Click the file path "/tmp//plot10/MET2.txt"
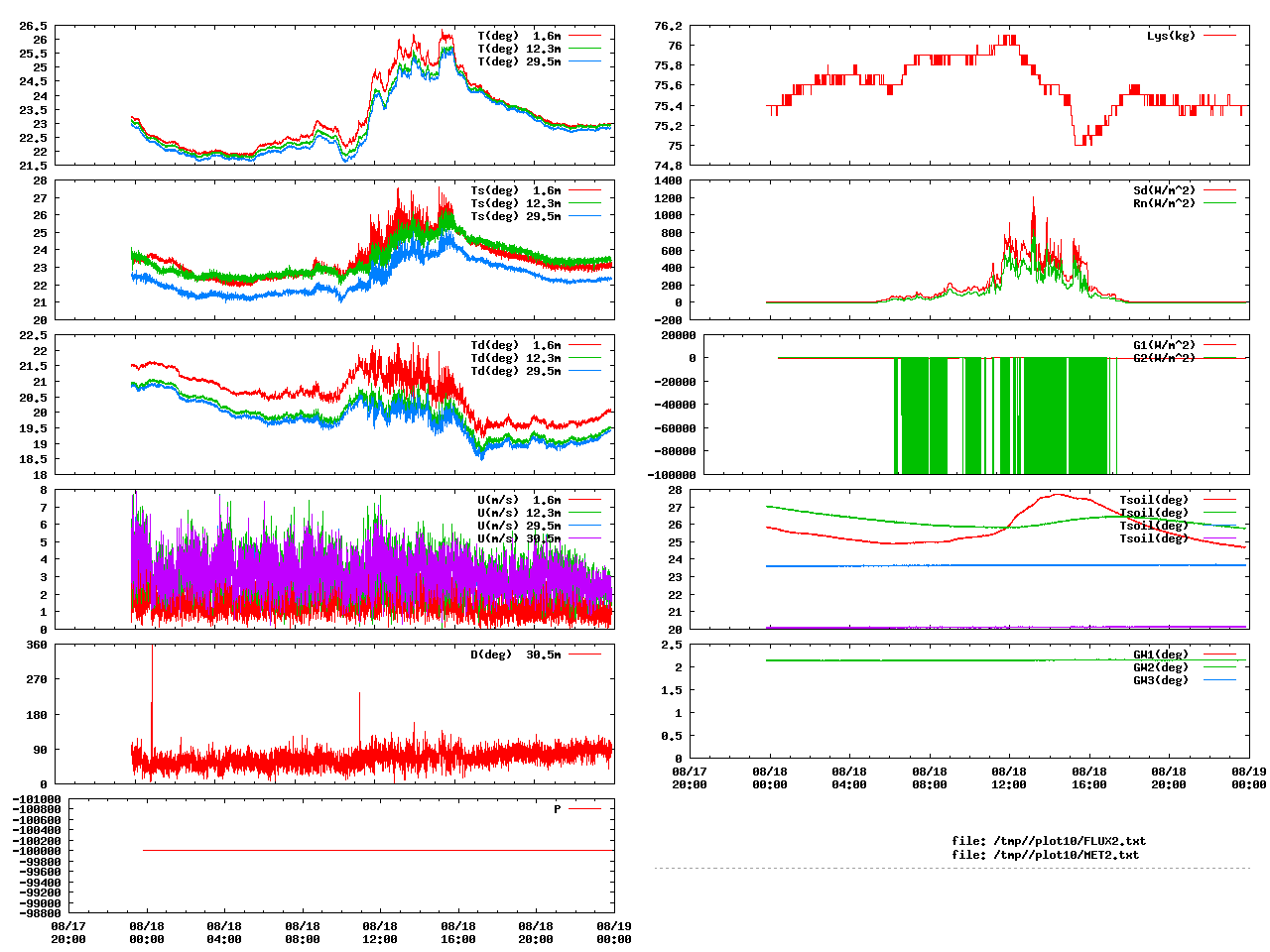This screenshot has width=1270, height=952. (1067, 854)
